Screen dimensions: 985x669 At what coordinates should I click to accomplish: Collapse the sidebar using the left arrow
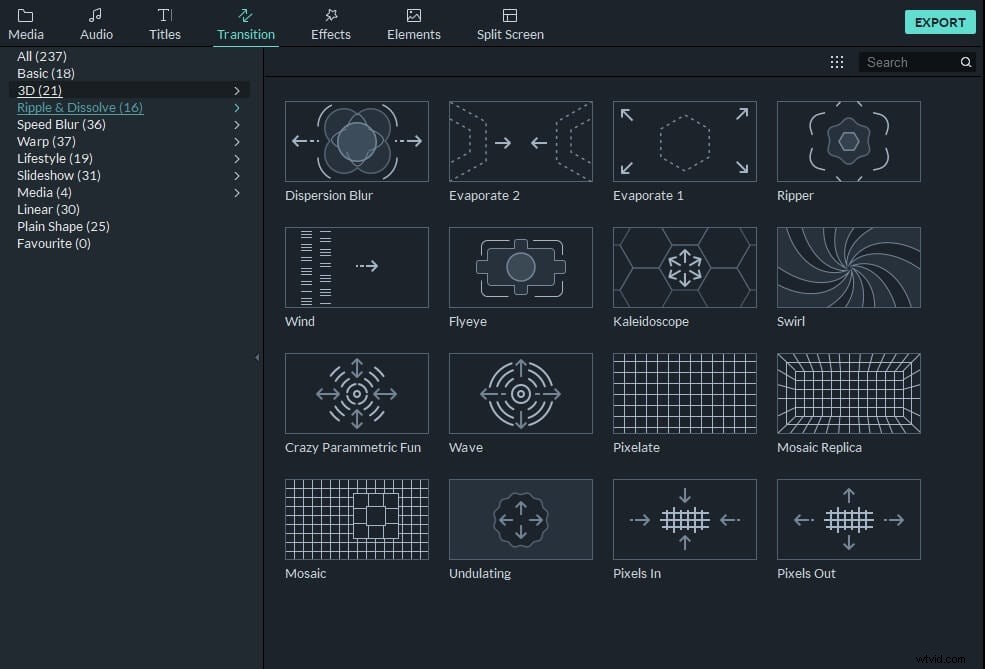pyautogui.click(x=257, y=355)
